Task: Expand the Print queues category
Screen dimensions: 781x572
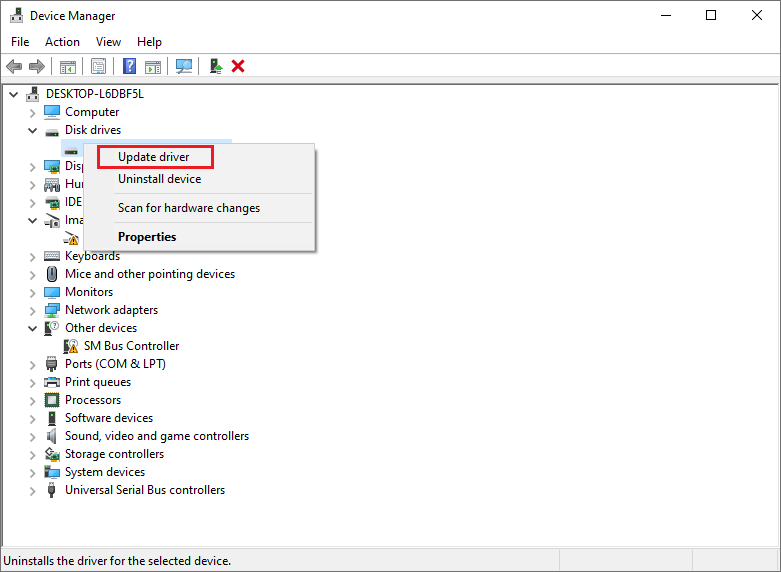Action: (32, 383)
